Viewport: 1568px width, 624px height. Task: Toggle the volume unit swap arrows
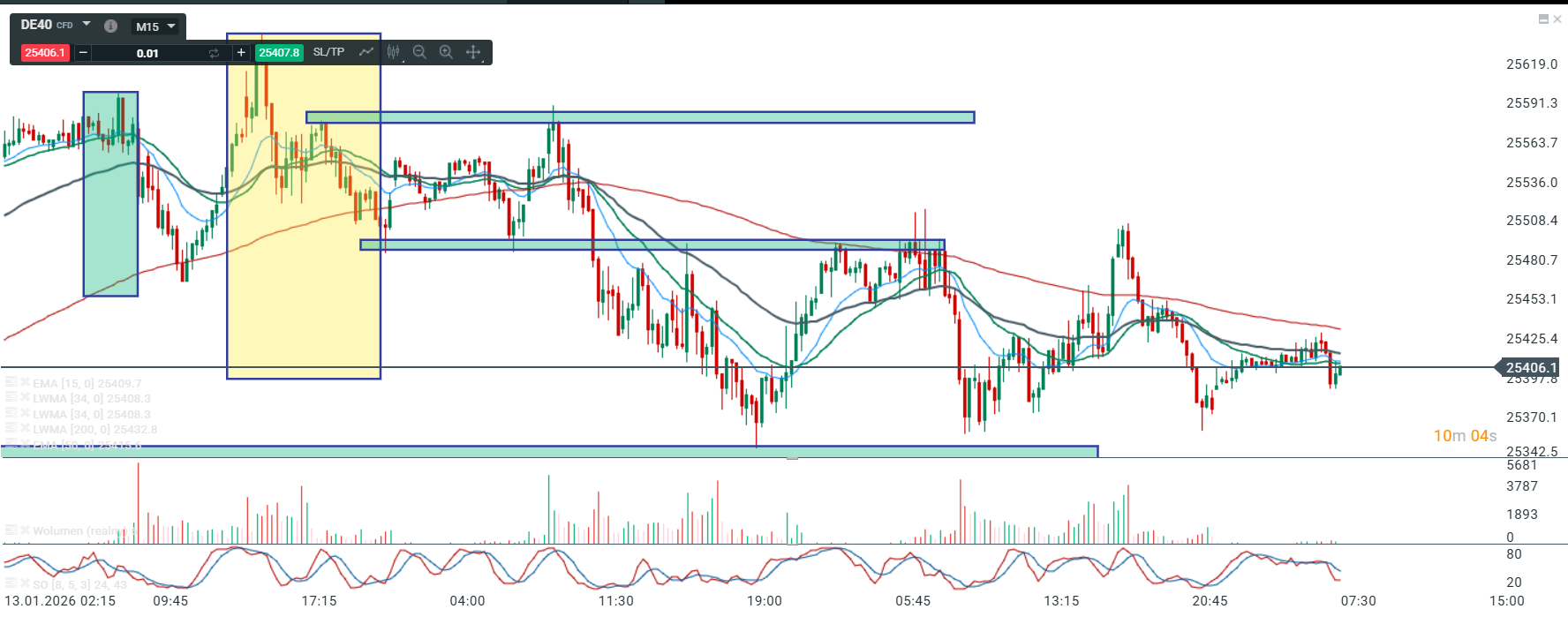(214, 53)
